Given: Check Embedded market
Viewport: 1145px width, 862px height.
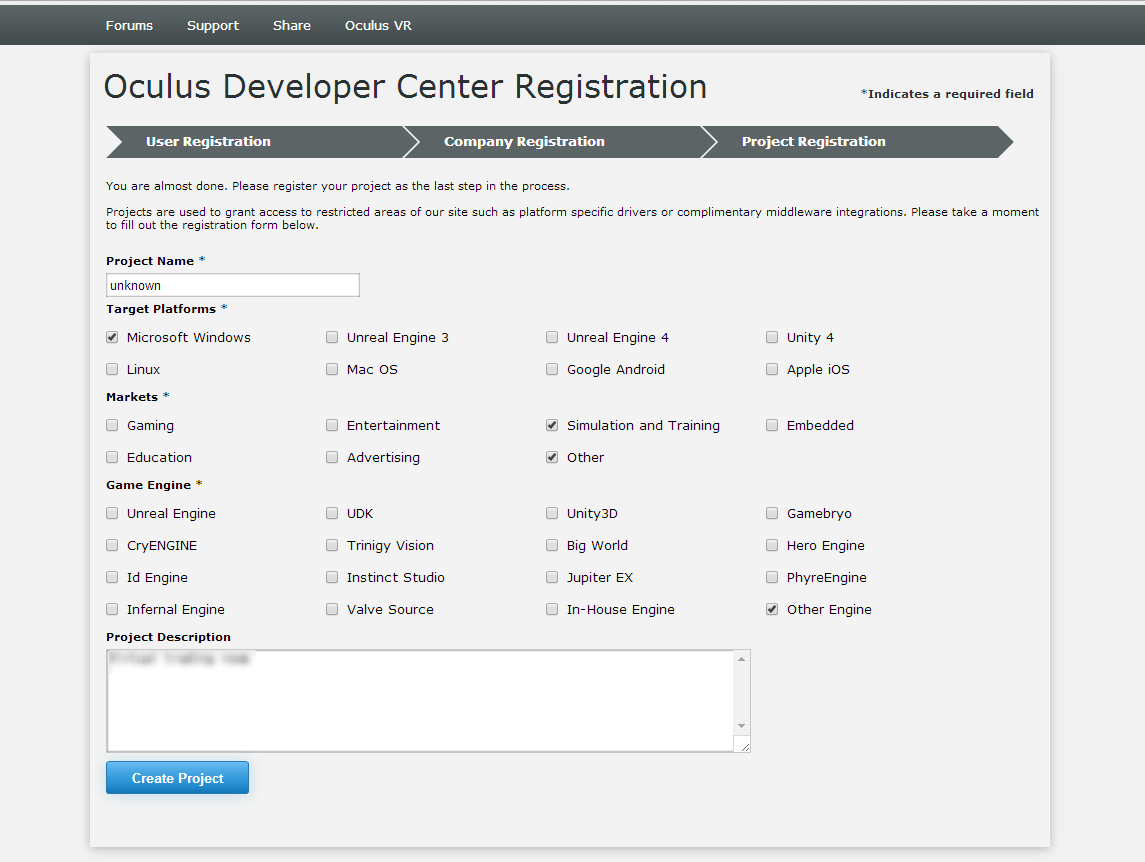Looking at the screenshot, I should [772, 425].
